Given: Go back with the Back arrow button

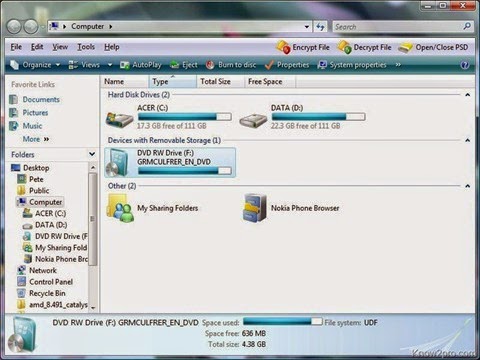Looking at the screenshot, I should (14, 27).
